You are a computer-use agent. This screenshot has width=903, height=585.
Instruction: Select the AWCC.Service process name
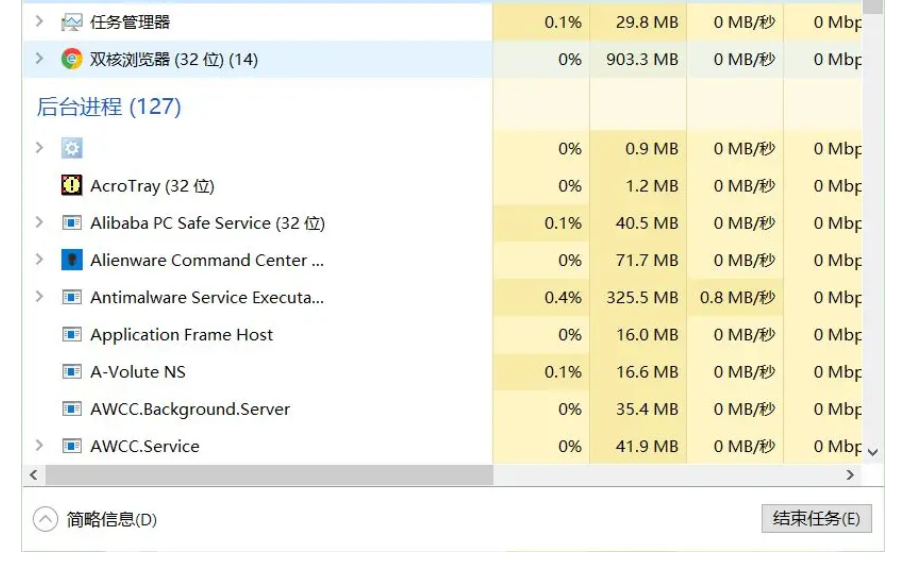145,446
